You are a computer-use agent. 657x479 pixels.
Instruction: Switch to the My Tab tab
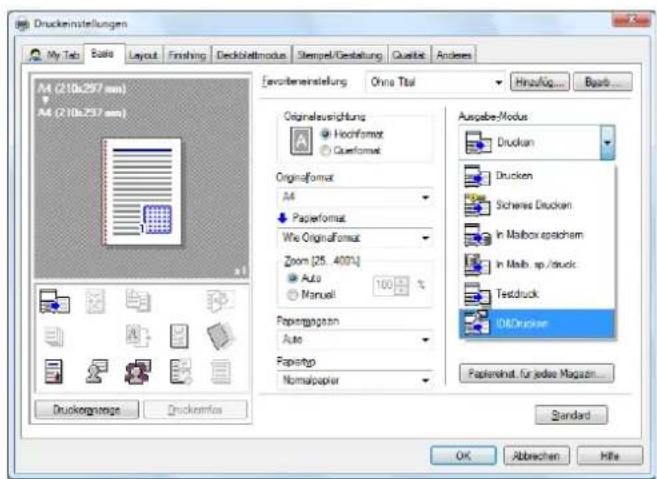[53, 55]
